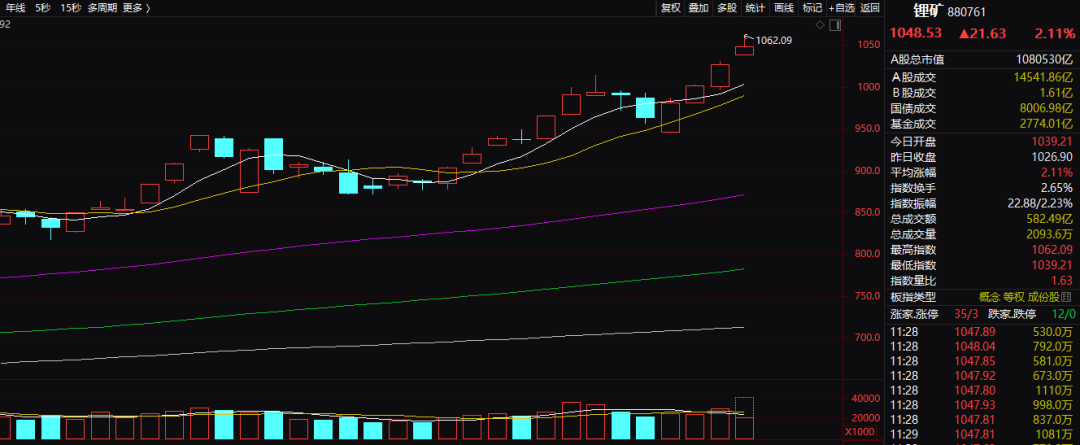Click the 返回 back button
Viewport: 1080px width, 445px height.
870,8
